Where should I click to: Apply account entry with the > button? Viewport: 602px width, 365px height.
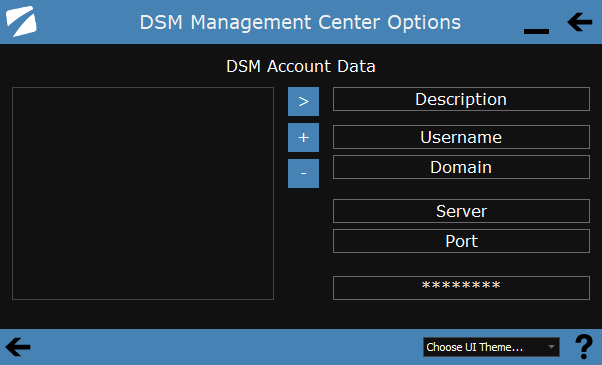(303, 101)
